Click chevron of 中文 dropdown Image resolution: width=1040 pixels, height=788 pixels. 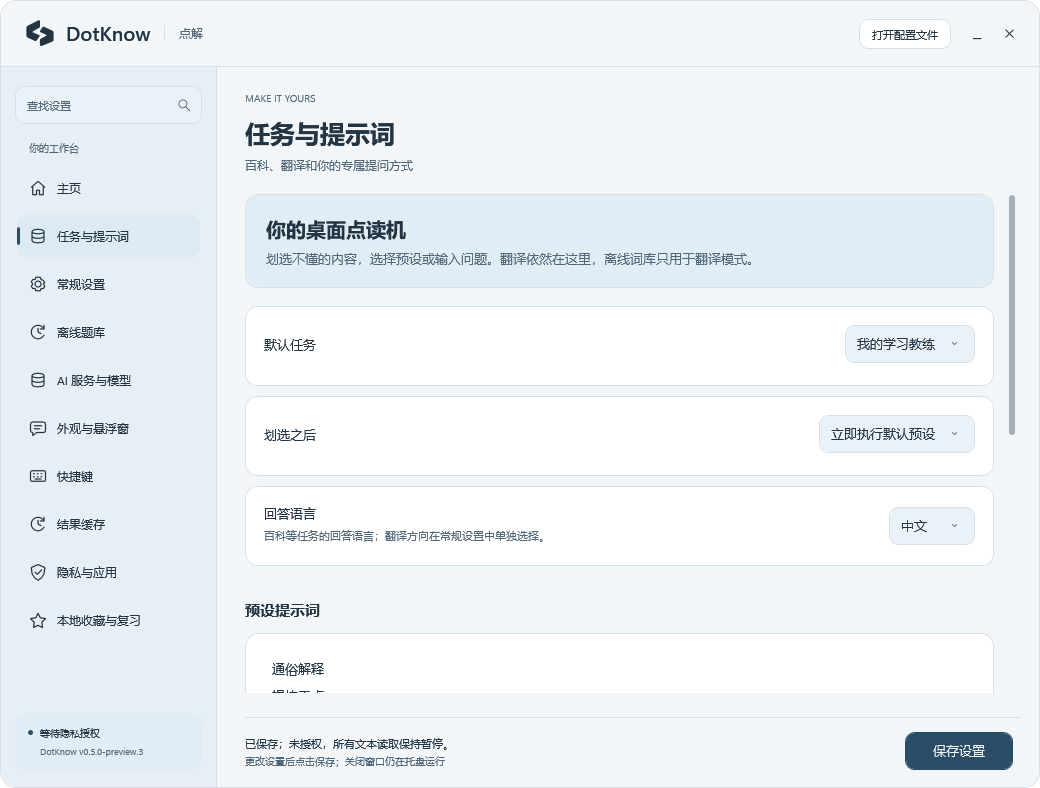954,526
